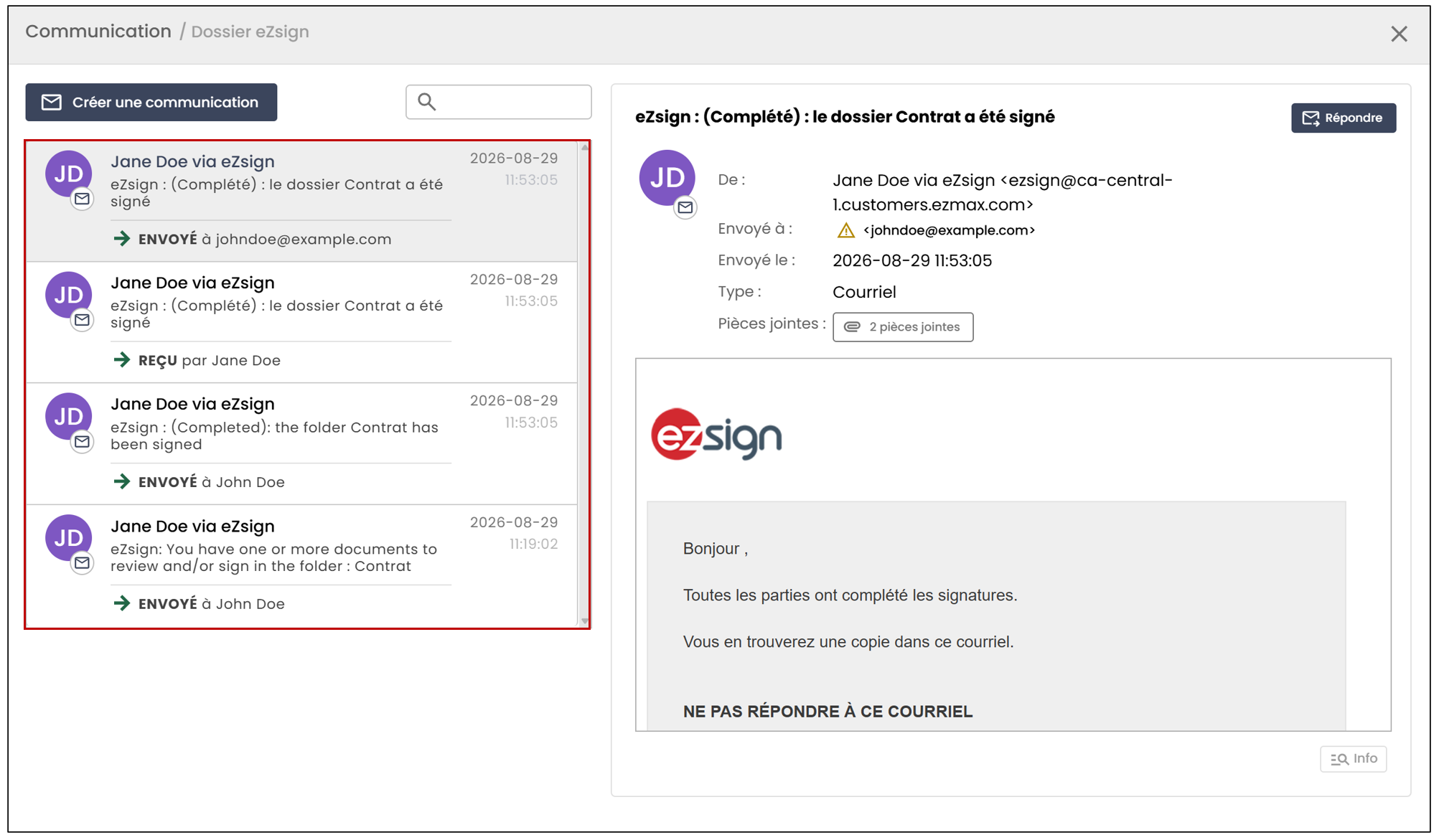The width and height of the screenshot is (1439, 840).
Task: Open the message sent at 11:19:02
Action: (x=301, y=566)
